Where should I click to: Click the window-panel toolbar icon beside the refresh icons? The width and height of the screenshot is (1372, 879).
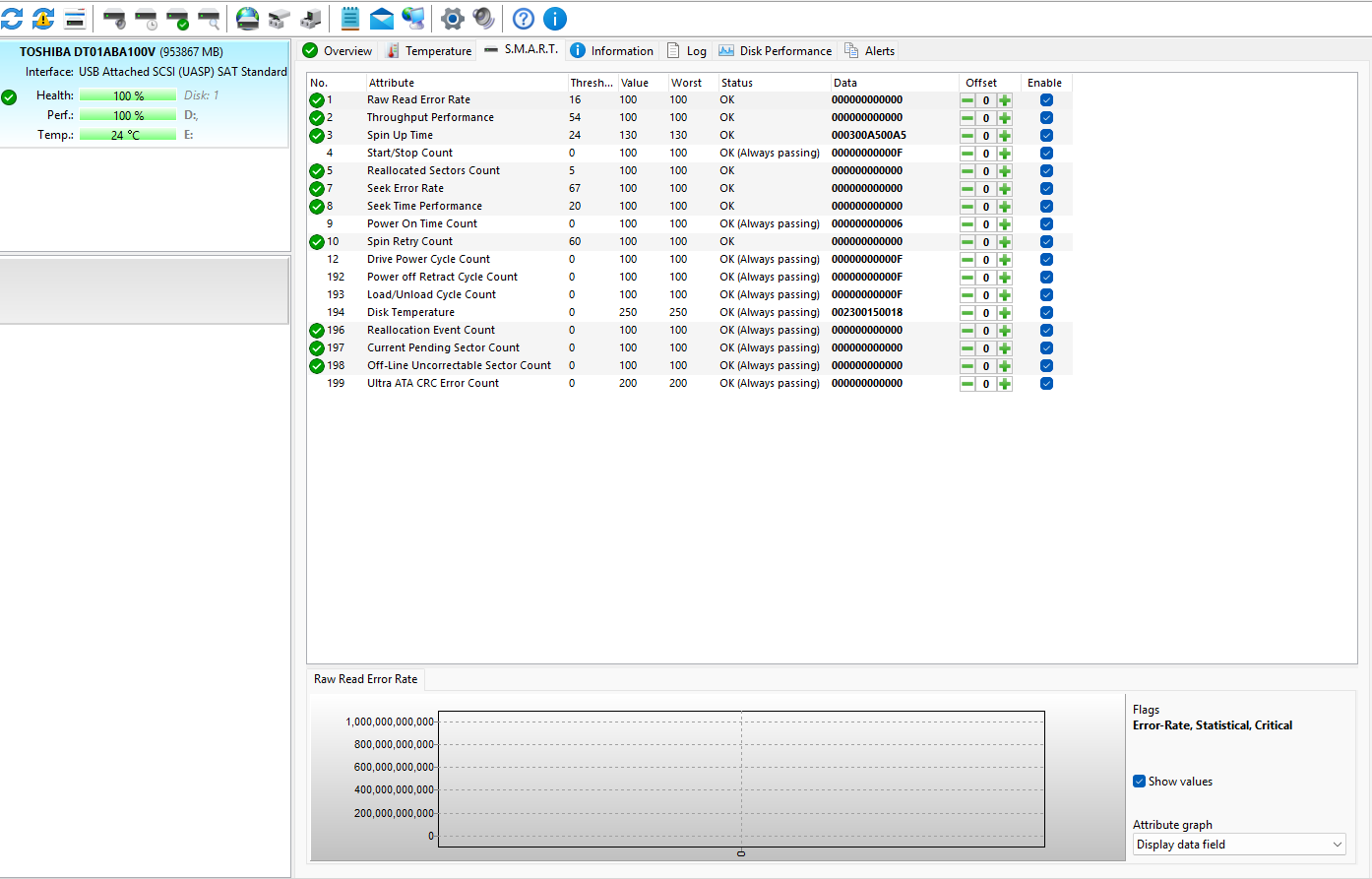[x=75, y=19]
